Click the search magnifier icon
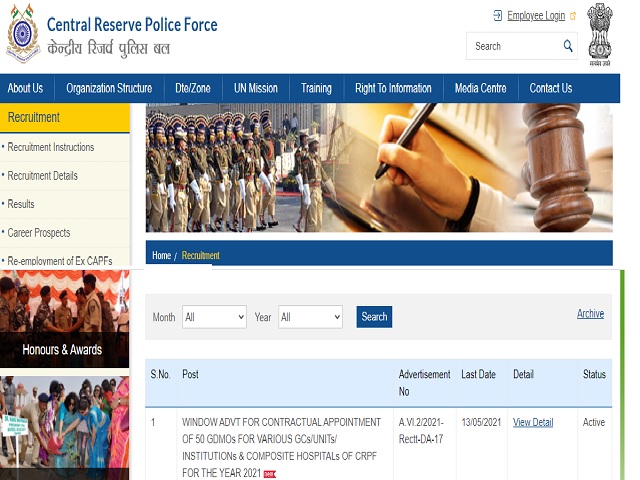 point(568,46)
